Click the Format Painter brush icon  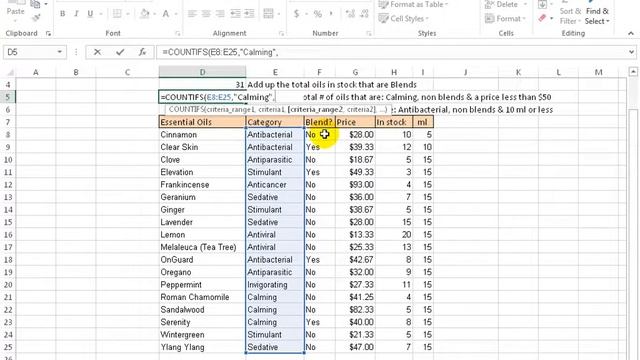coord(36,17)
